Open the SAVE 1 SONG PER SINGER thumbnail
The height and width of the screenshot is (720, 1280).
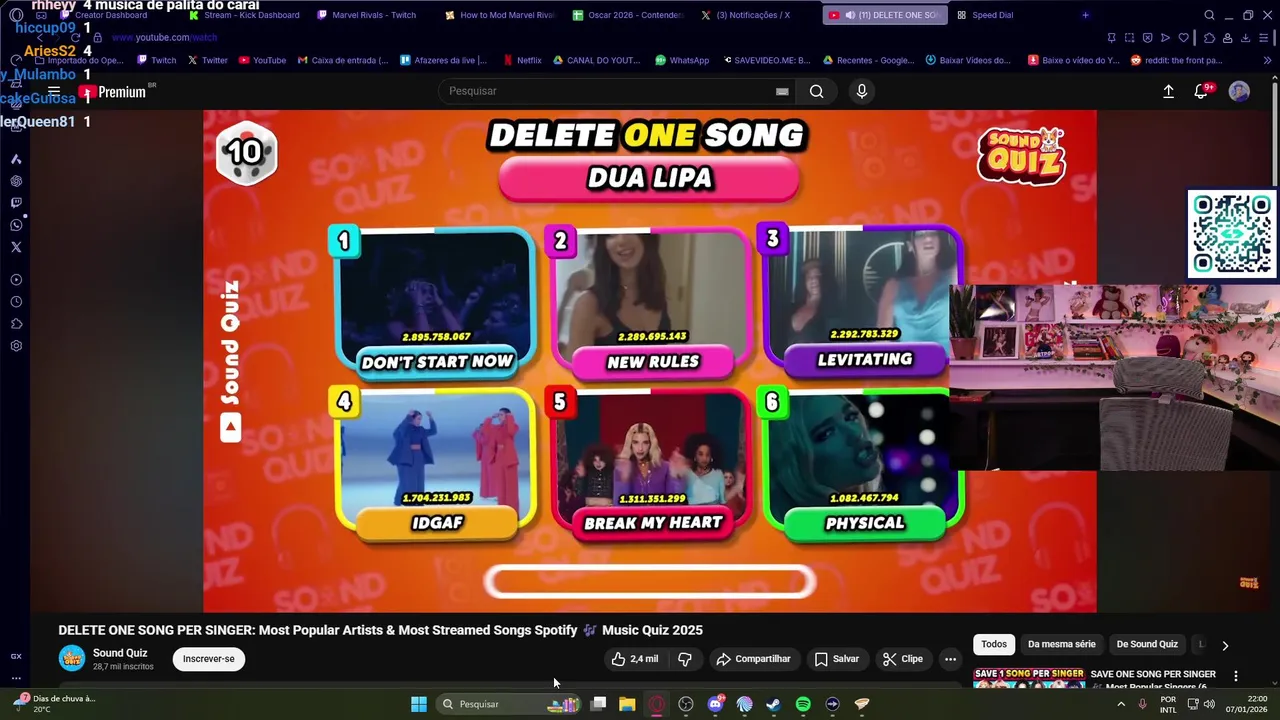pos(1029,678)
